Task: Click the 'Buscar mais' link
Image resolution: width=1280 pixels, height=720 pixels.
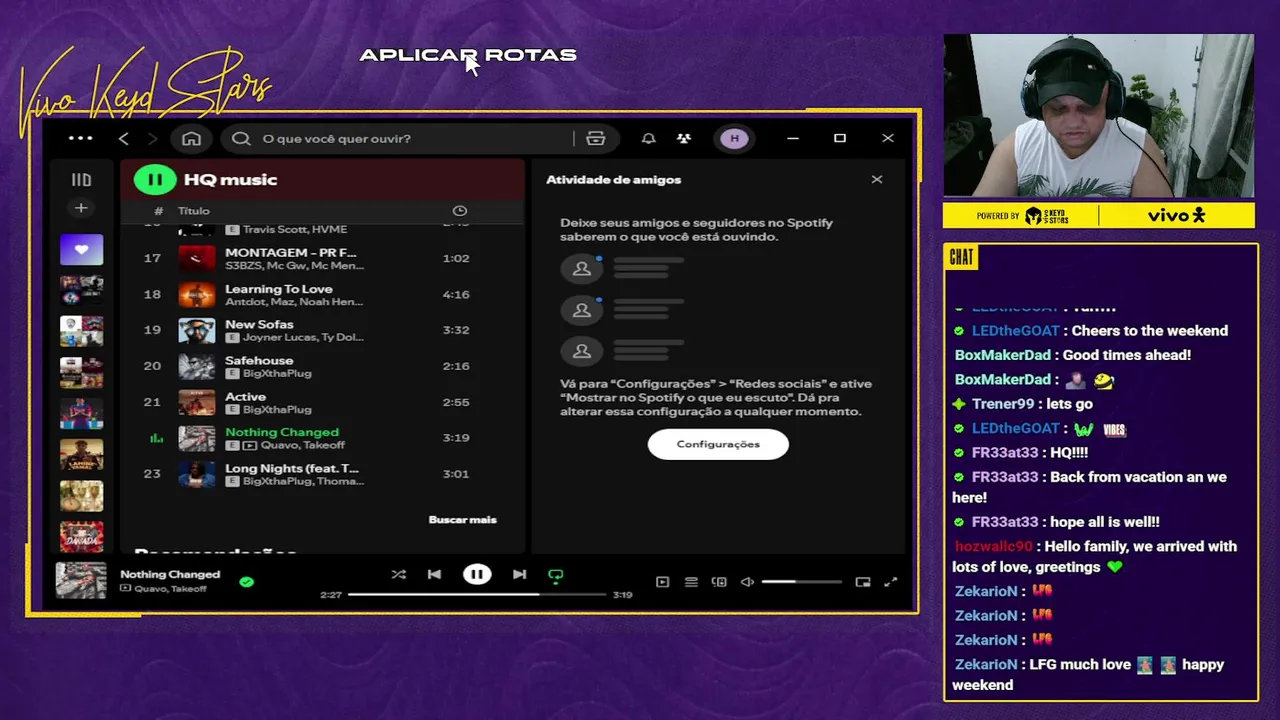Action: pyautogui.click(x=462, y=519)
